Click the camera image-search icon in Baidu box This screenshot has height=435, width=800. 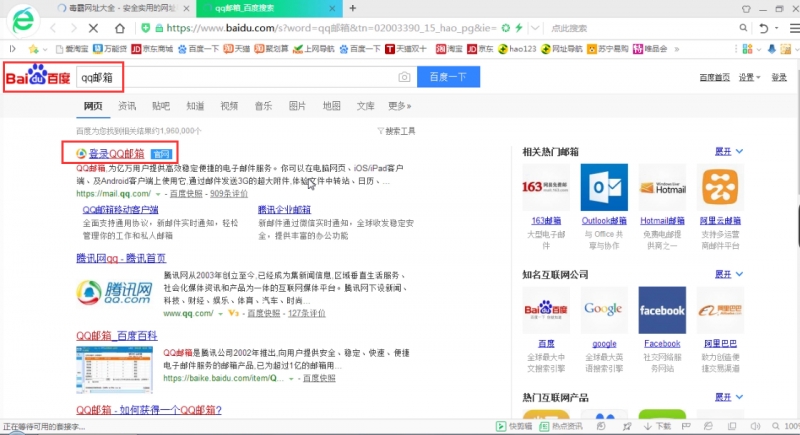click(x=404, y=77)
